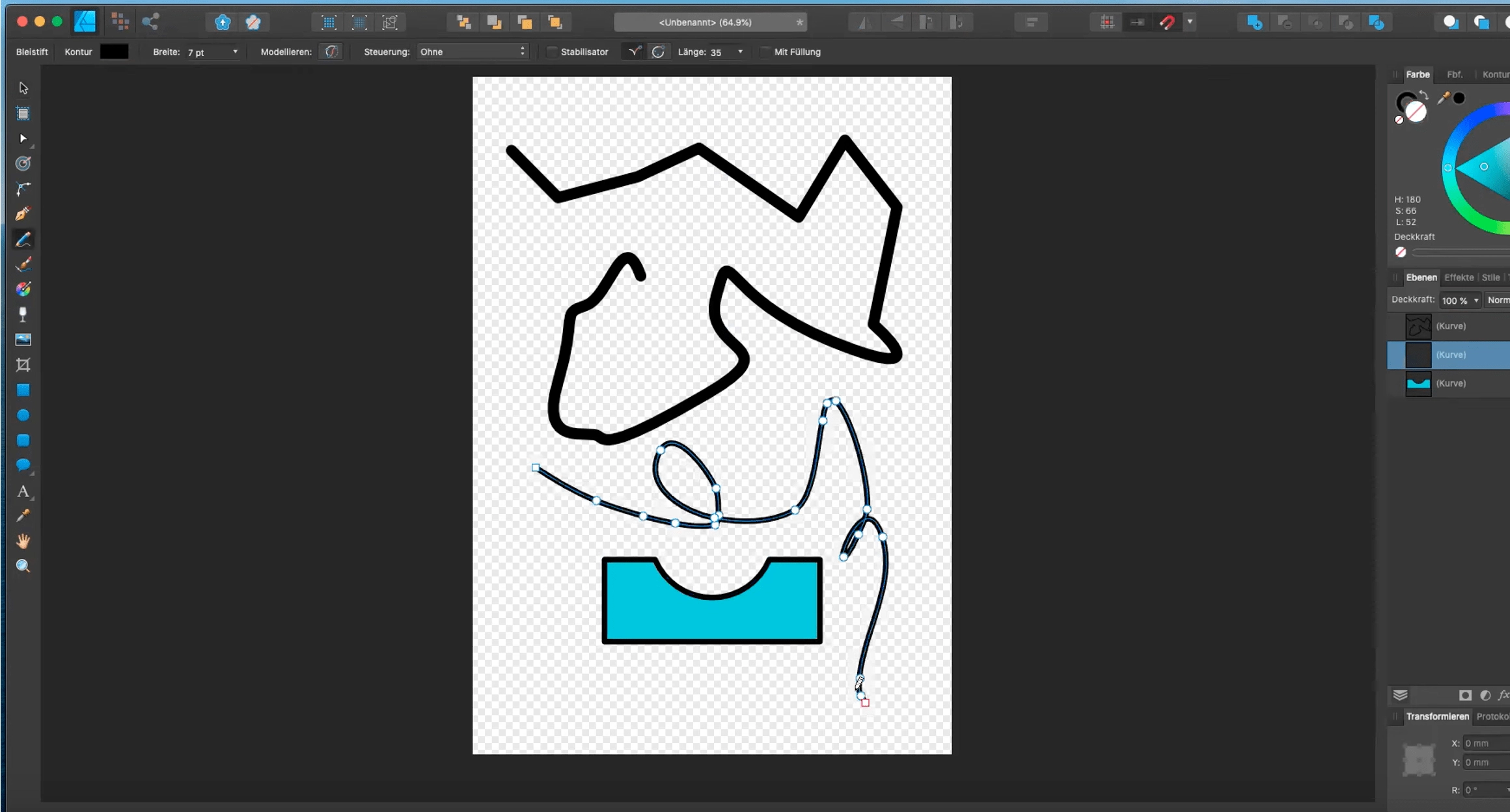Enable the Mit Füllung checkbox
This screenshot has height=812, width=1510.
(x=765, y=52)
